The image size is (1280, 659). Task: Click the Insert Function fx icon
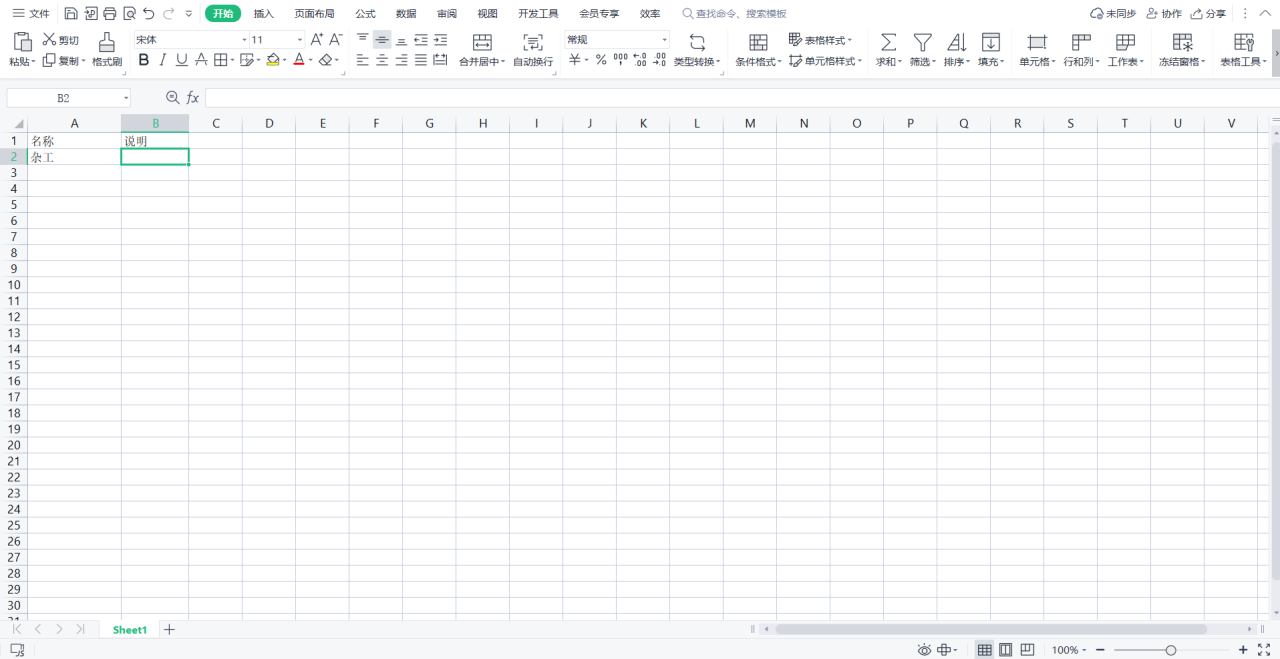pyautogui.click(x=193, y=98)
